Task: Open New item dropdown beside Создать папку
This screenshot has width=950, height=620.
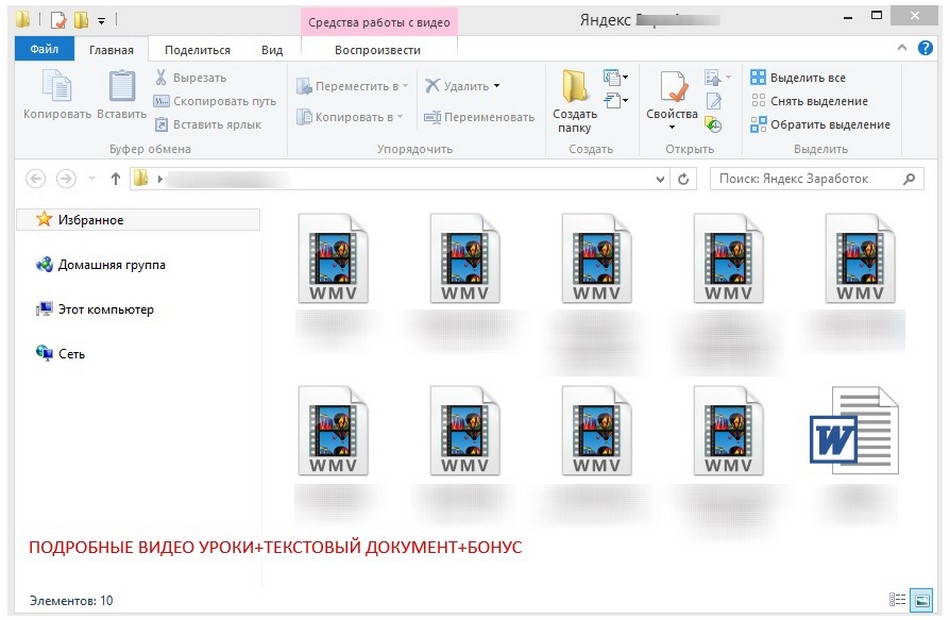Action: coord(616,77)
